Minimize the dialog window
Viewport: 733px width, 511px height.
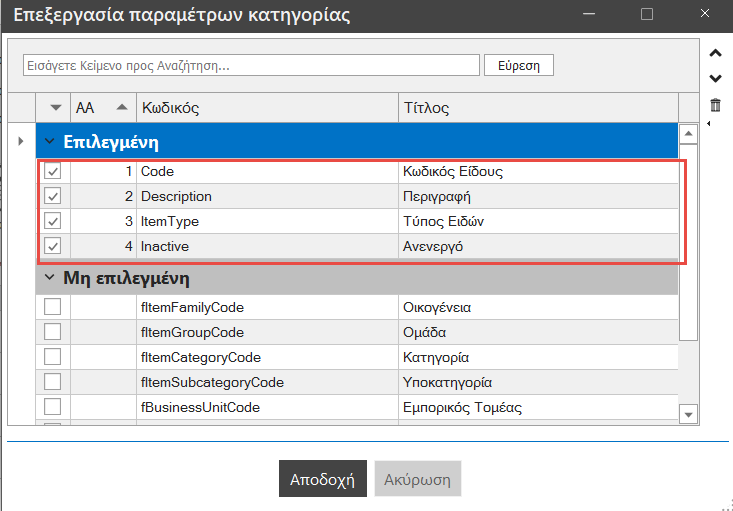tap(589, 14)
